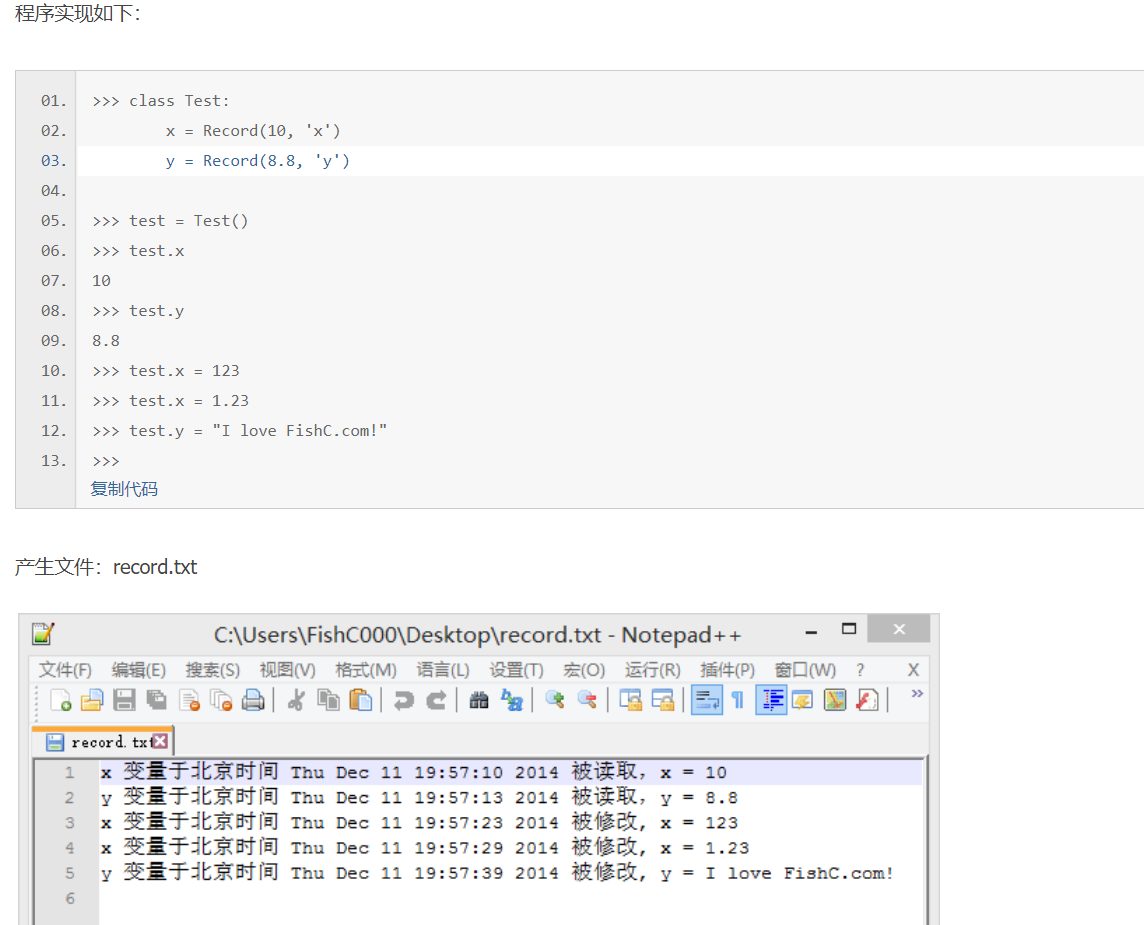Open the 语言(L) menu
The image size is (1144, 925).
443,670
